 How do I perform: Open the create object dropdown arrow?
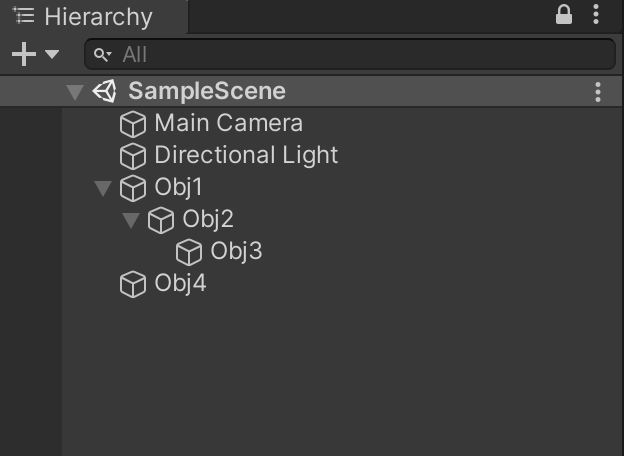coord(52,54)
